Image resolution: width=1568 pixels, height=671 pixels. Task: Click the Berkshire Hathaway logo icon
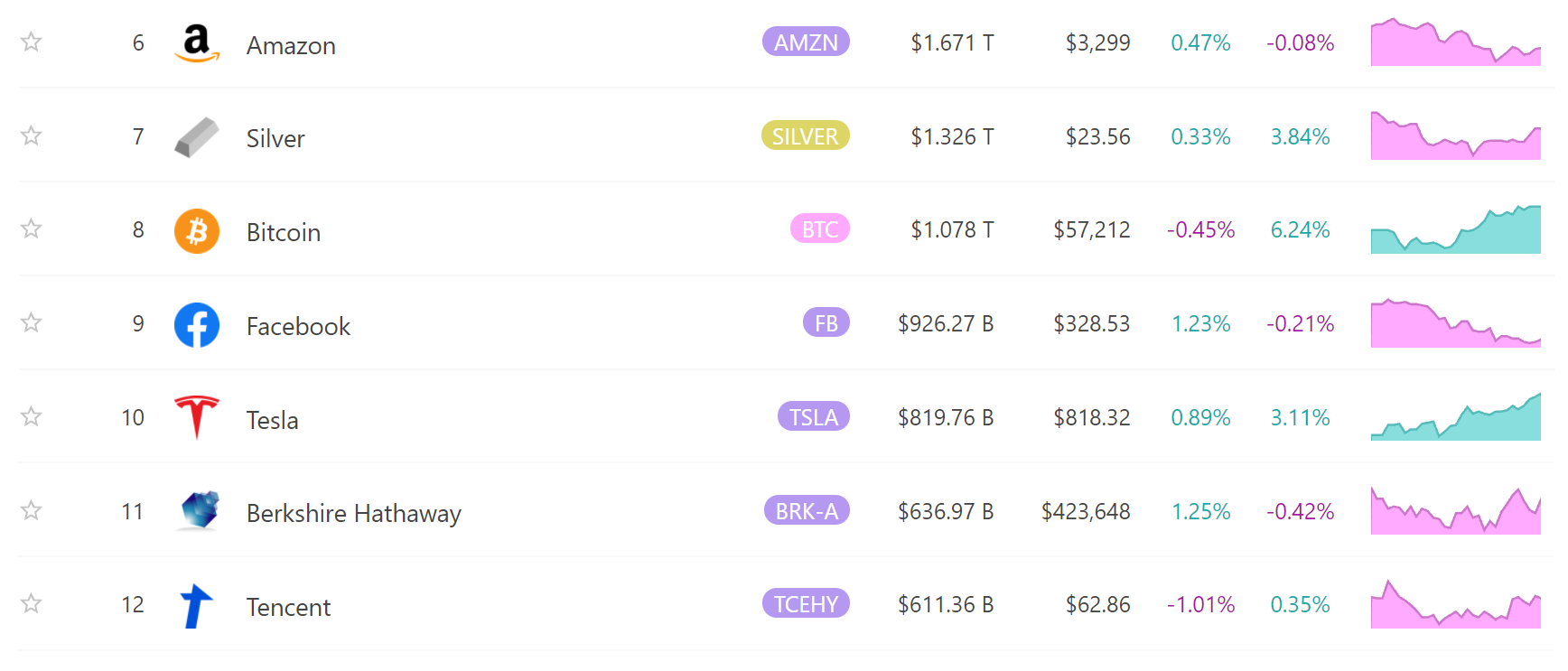(x=199, y=511)
